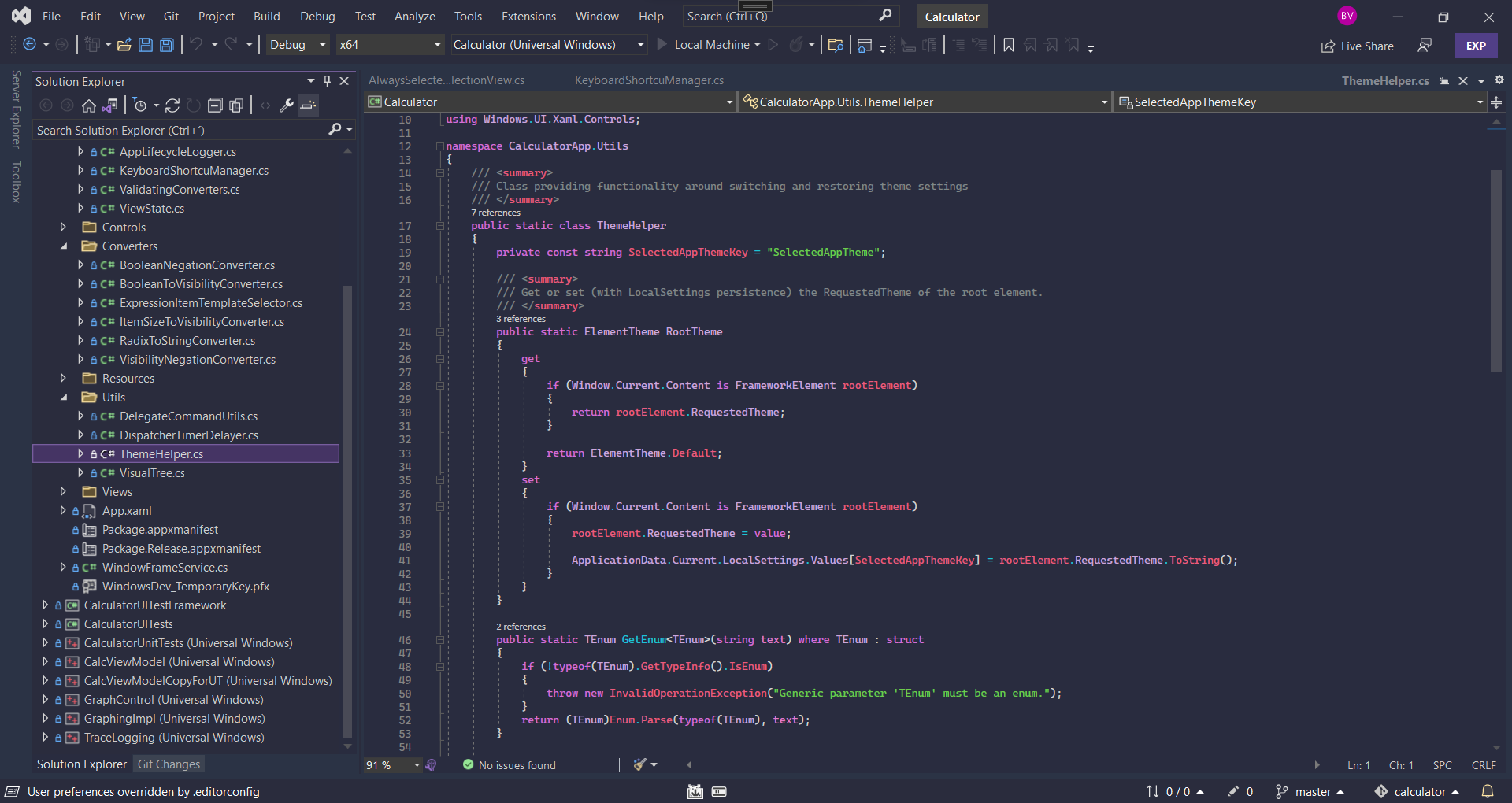Open the x64 platform dropdown

(x=391, y=45)
